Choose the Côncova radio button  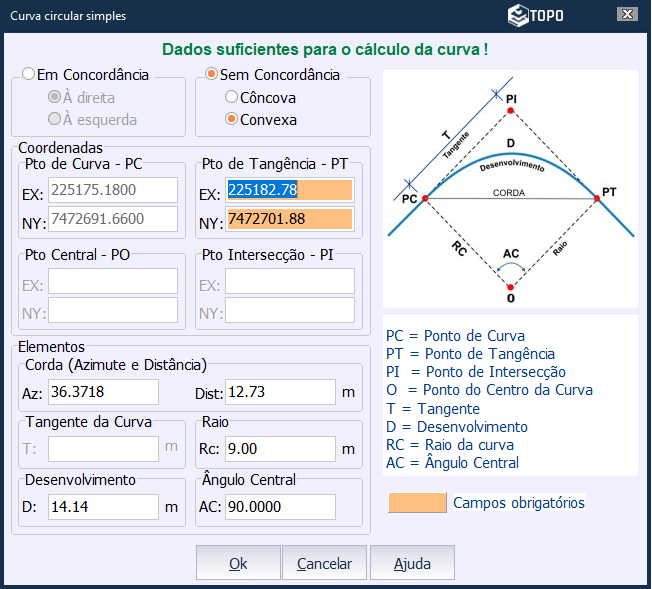232,98
